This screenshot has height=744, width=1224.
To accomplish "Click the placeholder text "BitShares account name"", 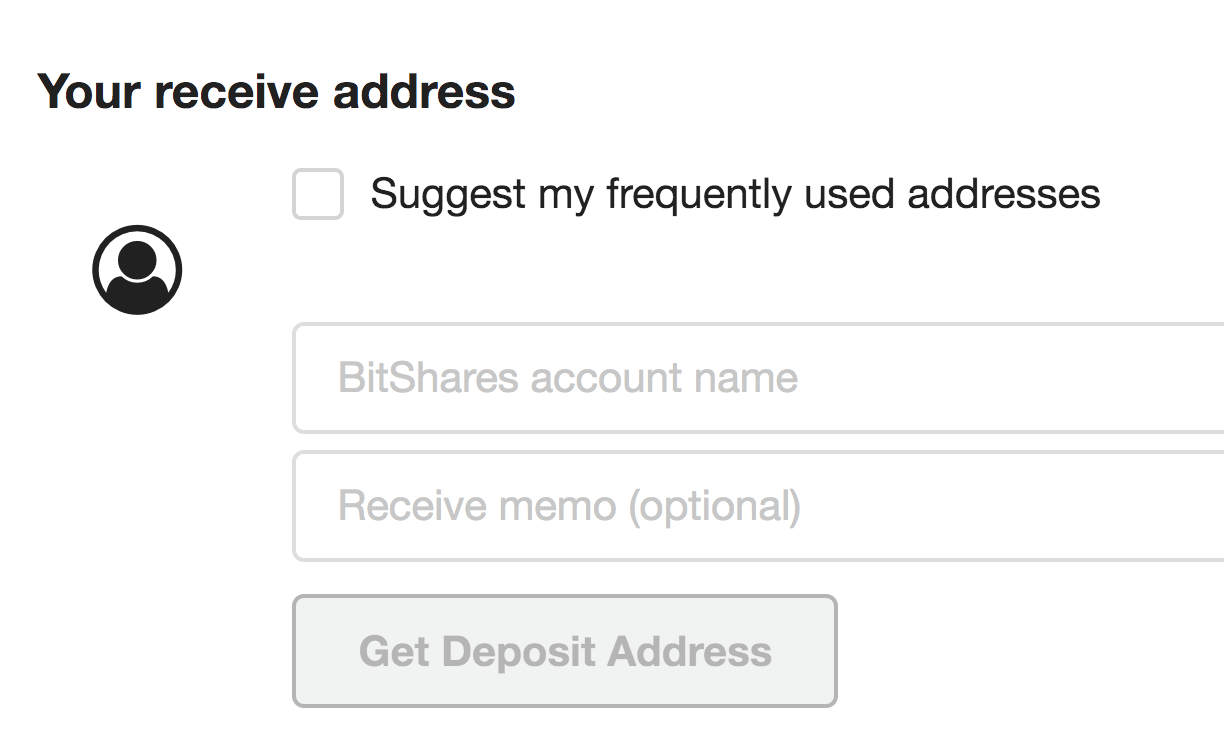I will click(568, 378).
